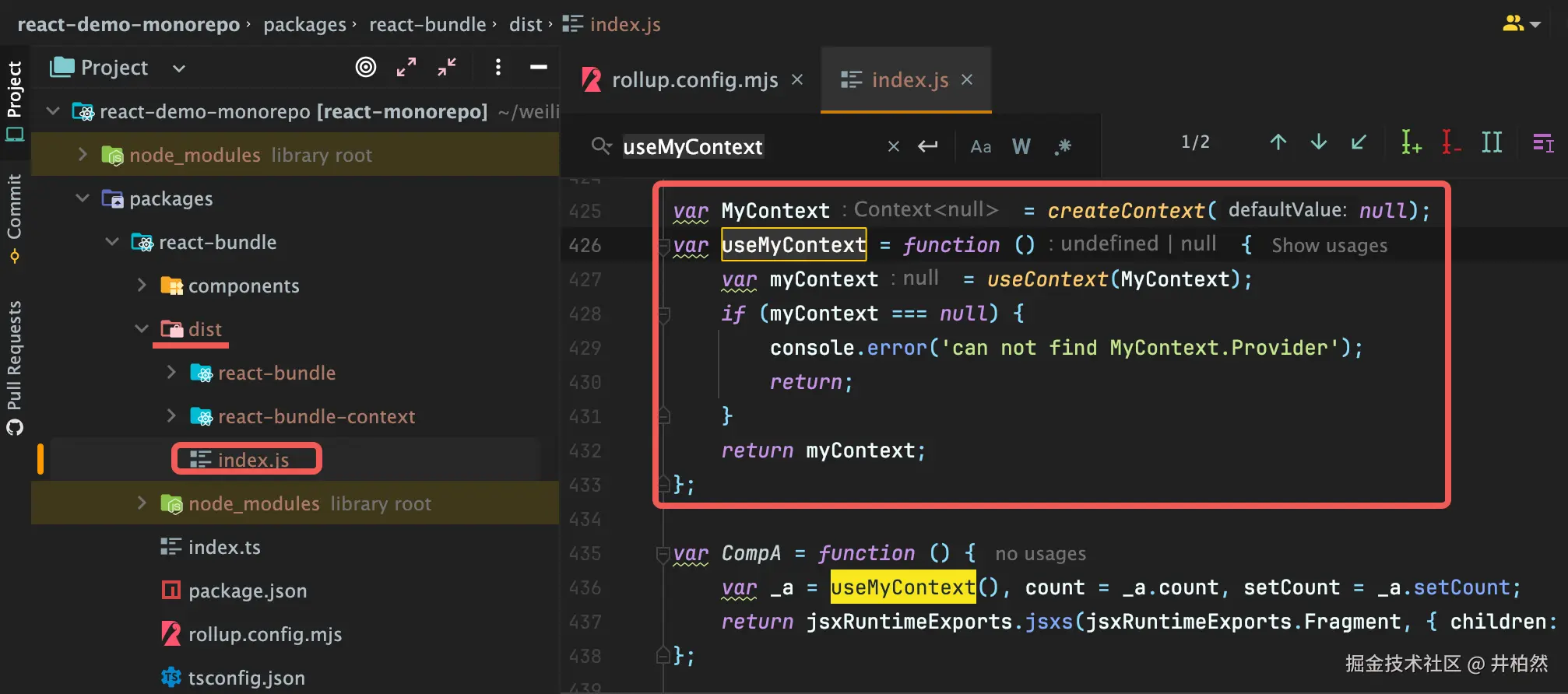
Task: Open search filter options icon
Action: click(x=1543, y=142)
